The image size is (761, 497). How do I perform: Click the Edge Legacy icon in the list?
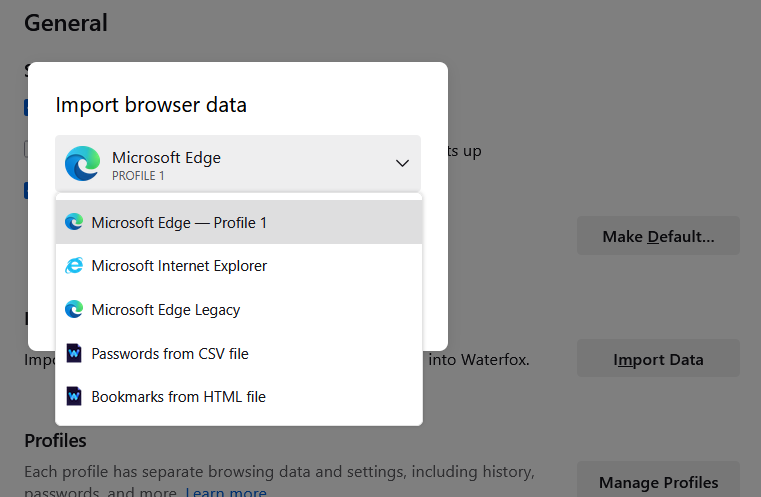coord(74,309)
